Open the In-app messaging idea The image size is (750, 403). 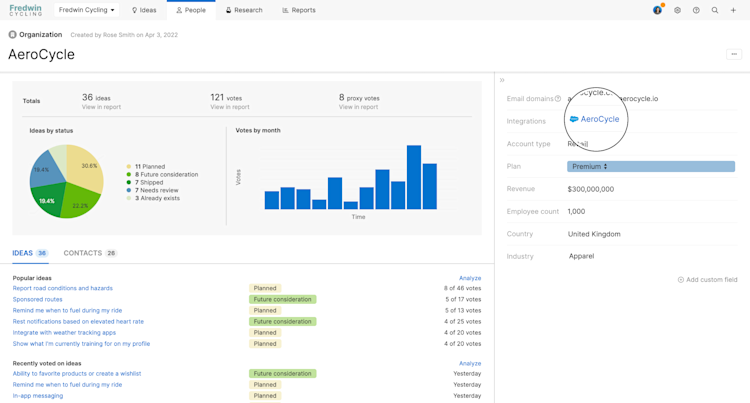click(38, 395)
